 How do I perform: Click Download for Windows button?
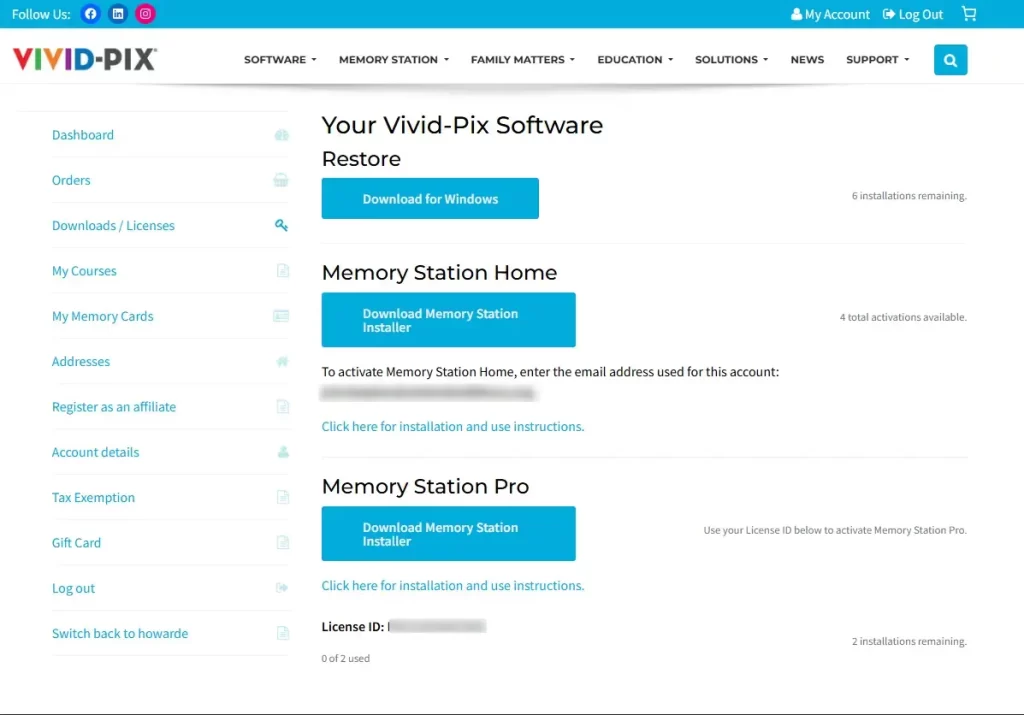[x=430, y=199]
